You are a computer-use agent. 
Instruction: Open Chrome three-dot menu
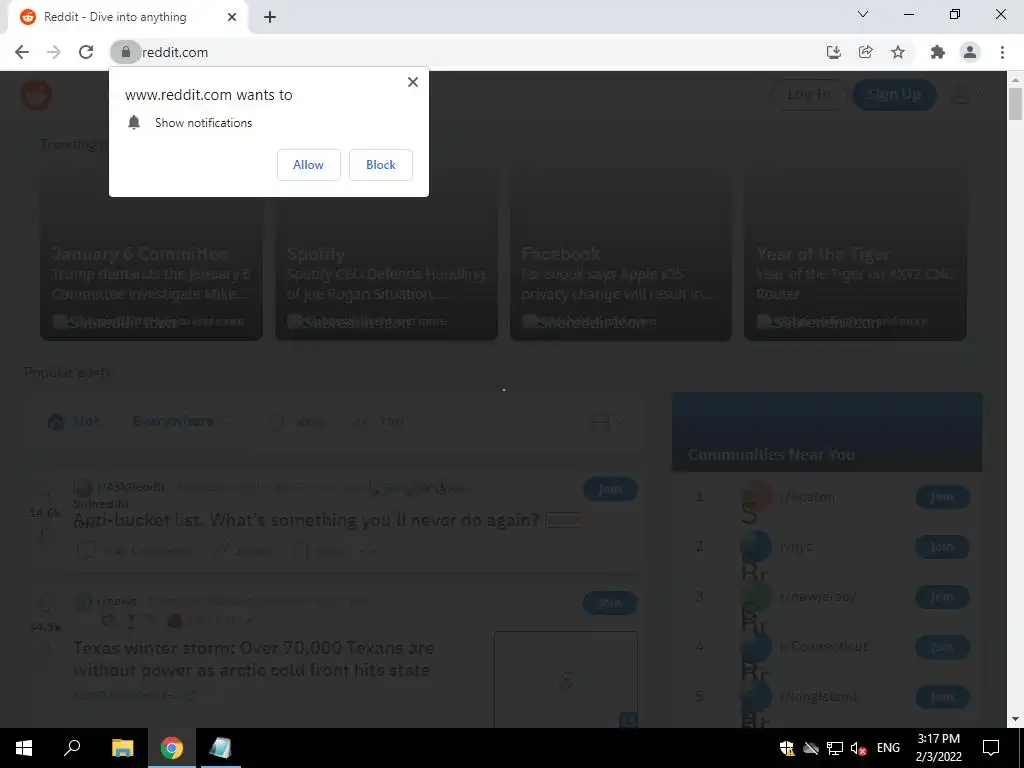[x=1002, y=52]
